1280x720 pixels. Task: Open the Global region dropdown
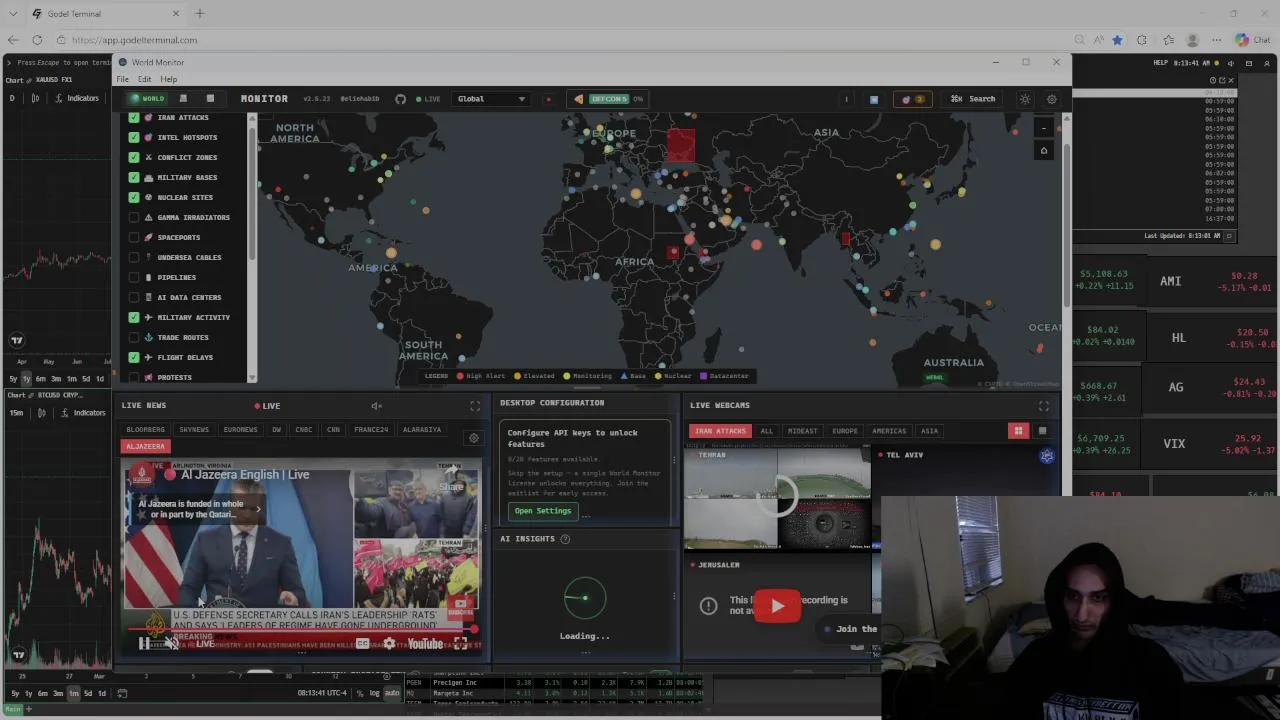[491, 99]
